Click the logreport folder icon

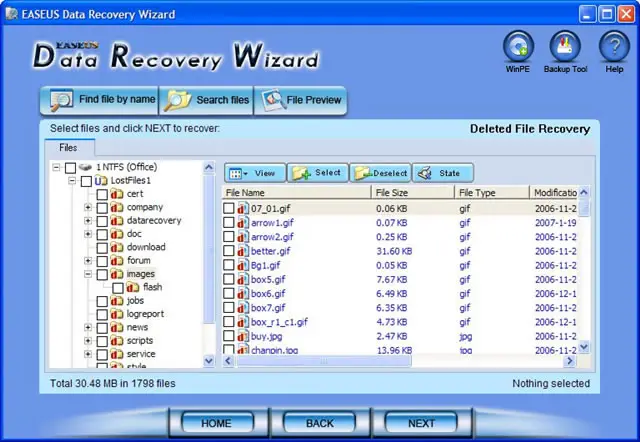(x=117, y=314)
